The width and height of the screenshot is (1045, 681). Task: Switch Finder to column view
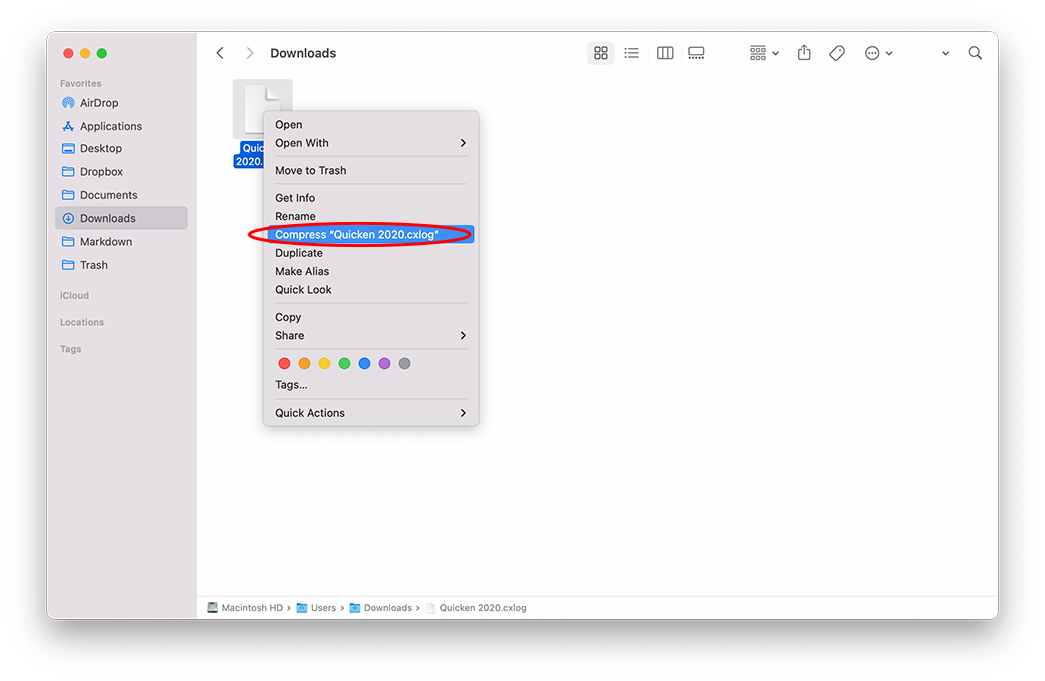coord(665,53)
